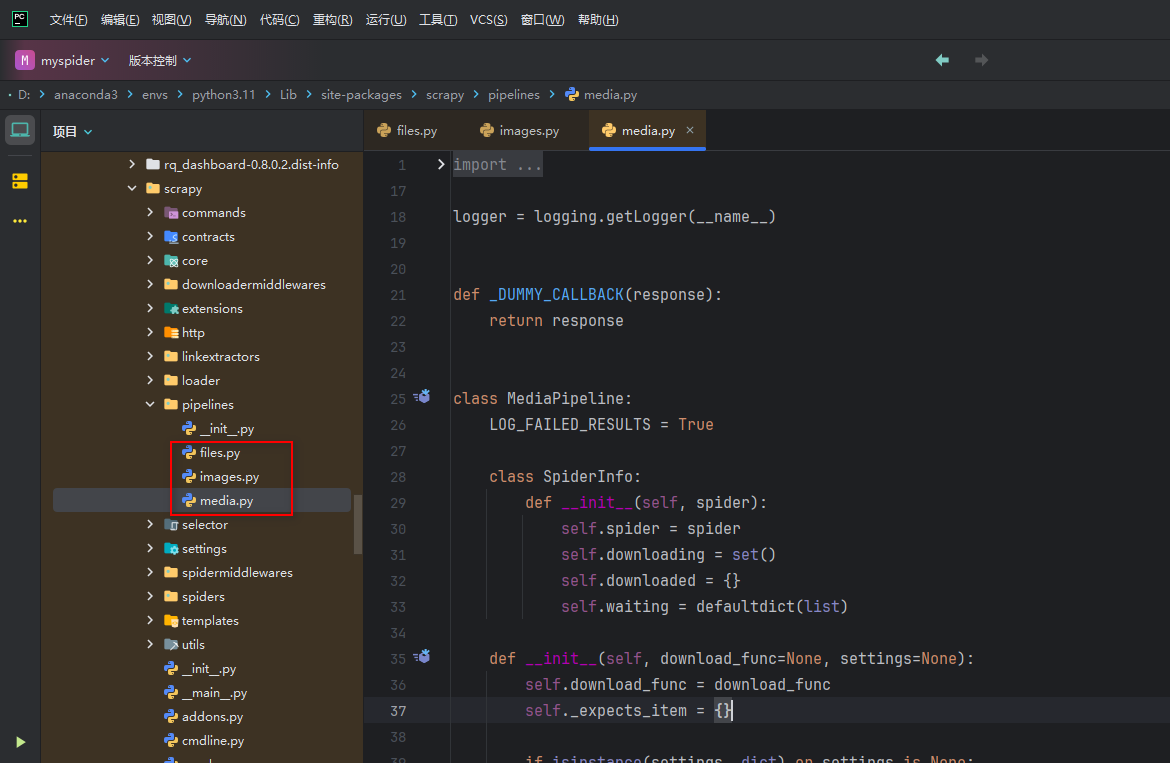Click the gutter marker icon at line 25
1170x763 pixels.
(x=422, y=396)
